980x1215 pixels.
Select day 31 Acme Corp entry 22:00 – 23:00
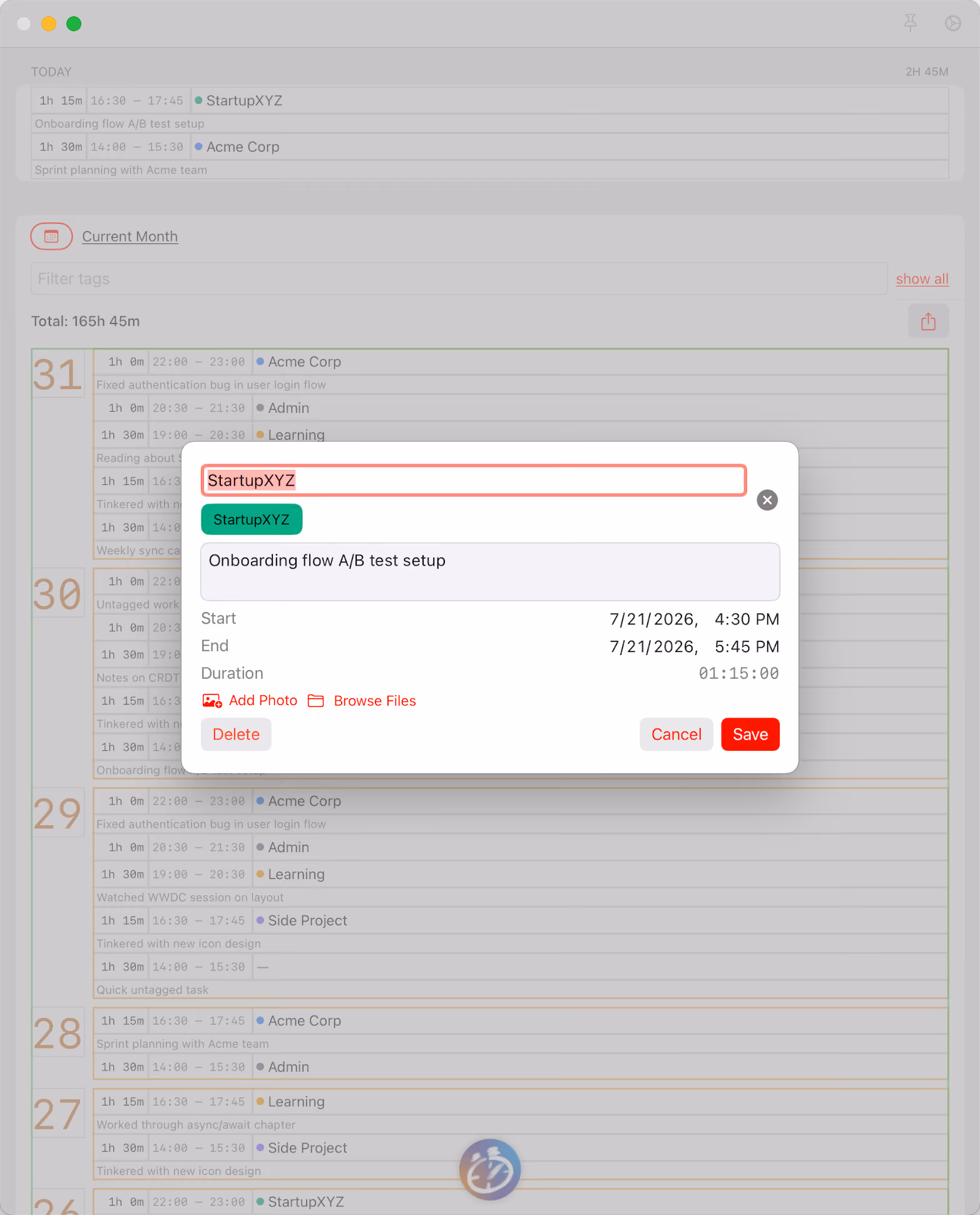pos(521,362)
